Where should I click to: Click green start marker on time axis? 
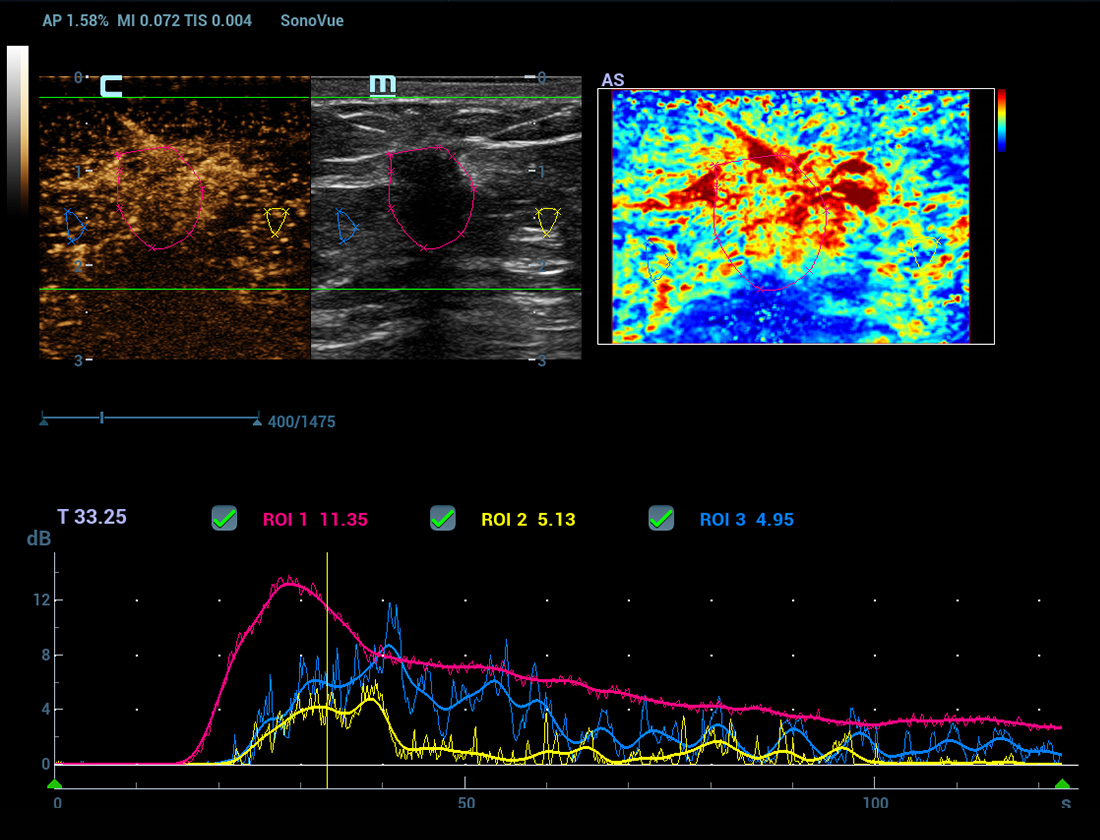55,785
